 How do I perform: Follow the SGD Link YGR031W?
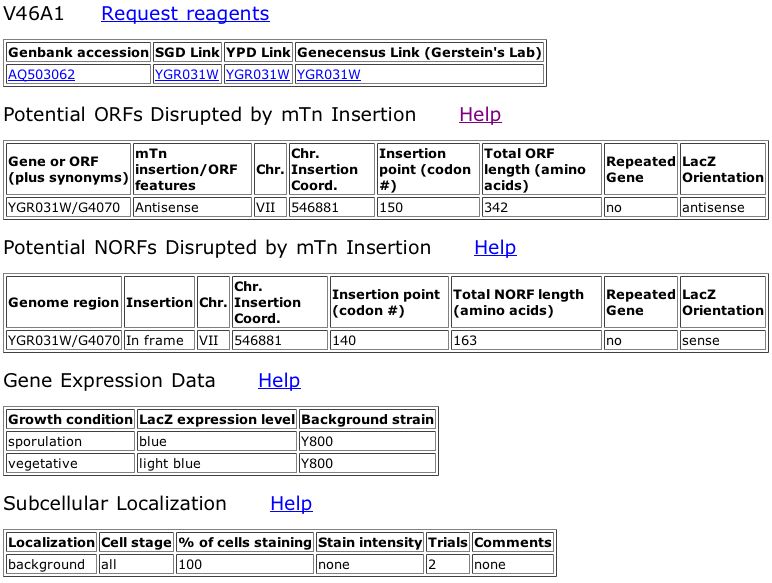187,74
